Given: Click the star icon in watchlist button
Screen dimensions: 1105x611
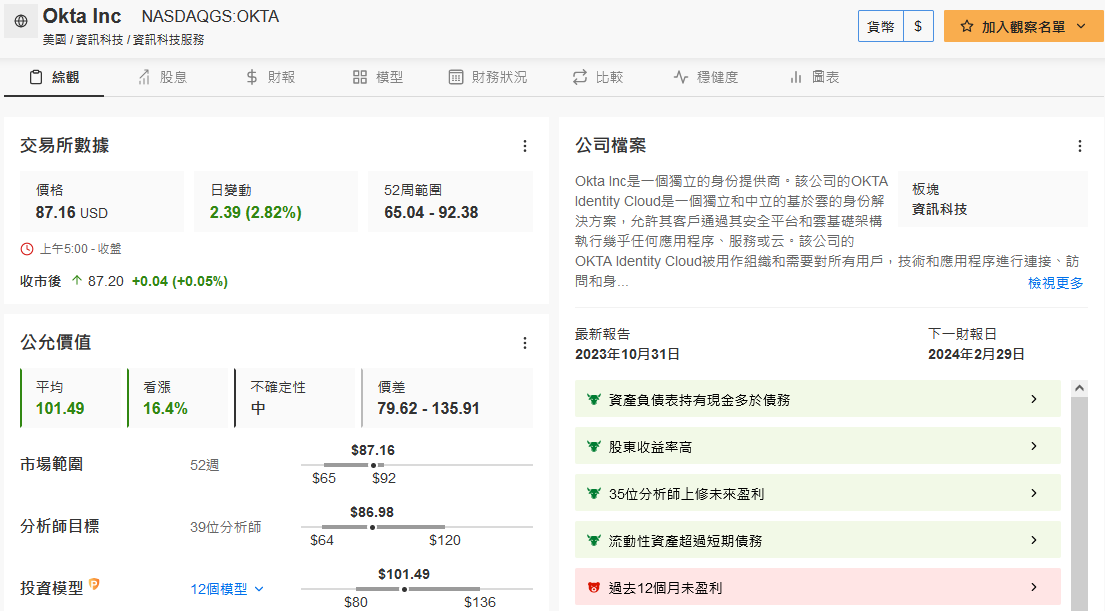Looking at the screenshot, I should point(967,27).
